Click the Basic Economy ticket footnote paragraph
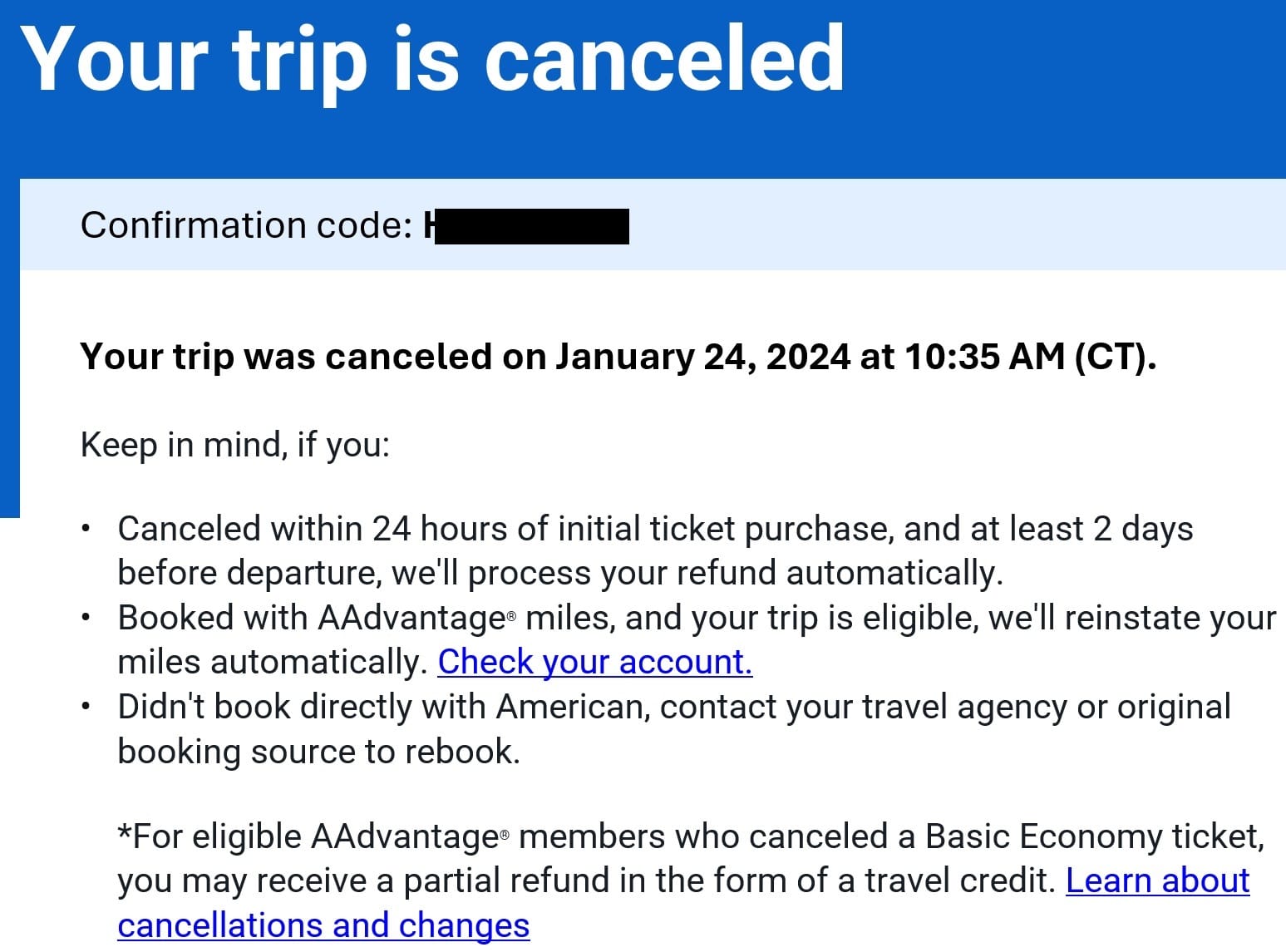 [692, 880]
